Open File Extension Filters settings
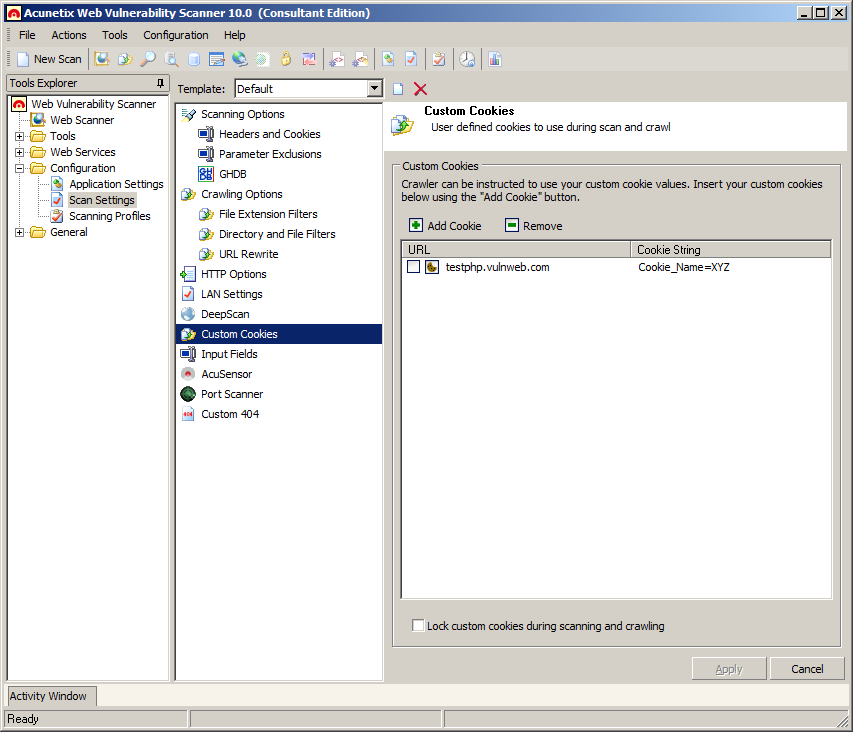 point(268,214)
